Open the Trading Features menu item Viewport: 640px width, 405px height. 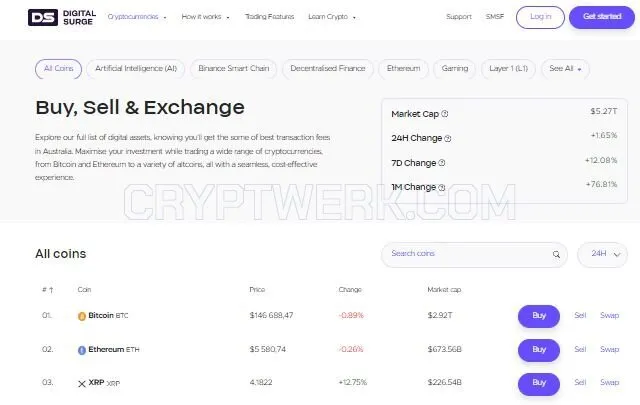[269, 17]
